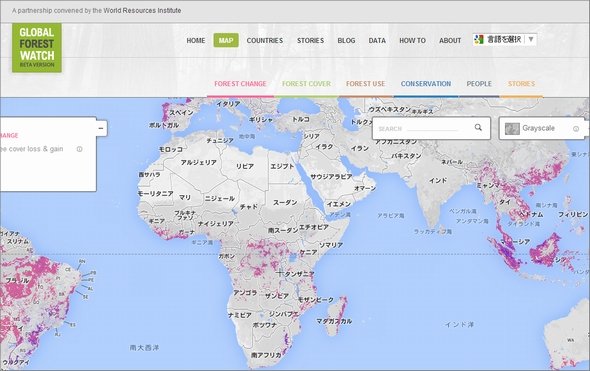Open the Data menu item
Image resolution: width=590 pixels, height=371 pixels.
[x=377, y=41]
